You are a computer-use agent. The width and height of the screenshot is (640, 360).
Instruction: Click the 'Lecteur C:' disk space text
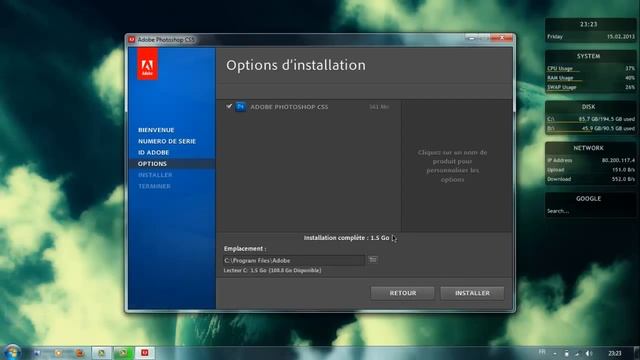click(272, 270)
